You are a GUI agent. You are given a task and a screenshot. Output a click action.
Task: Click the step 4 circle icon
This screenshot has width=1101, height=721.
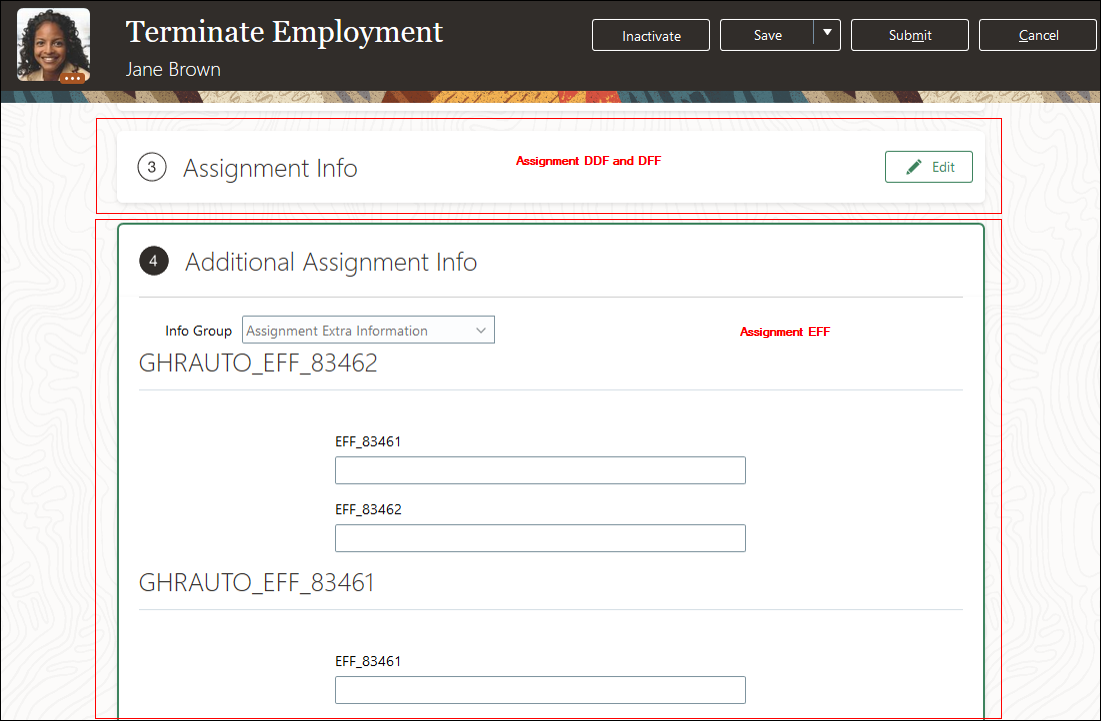coord(153,262)
